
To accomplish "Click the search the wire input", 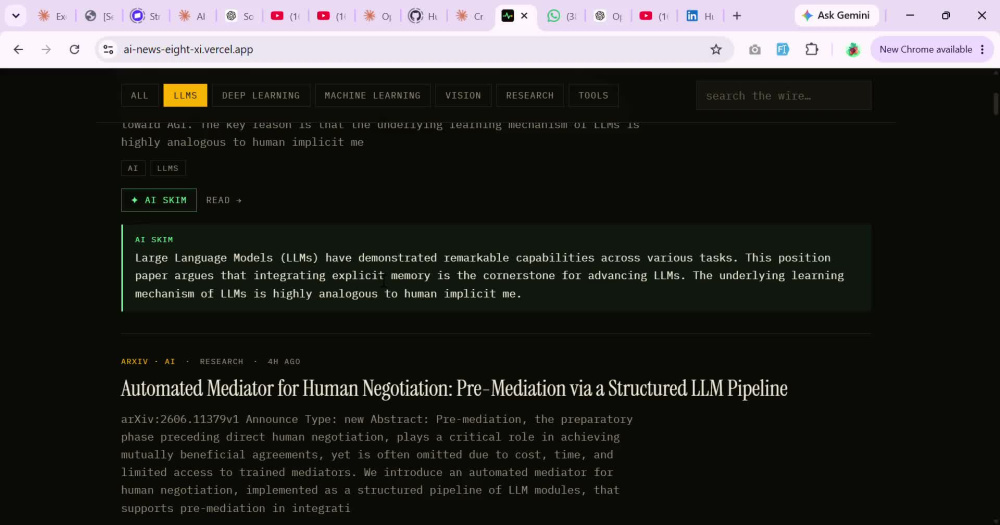I will click(x=783, y=96).
